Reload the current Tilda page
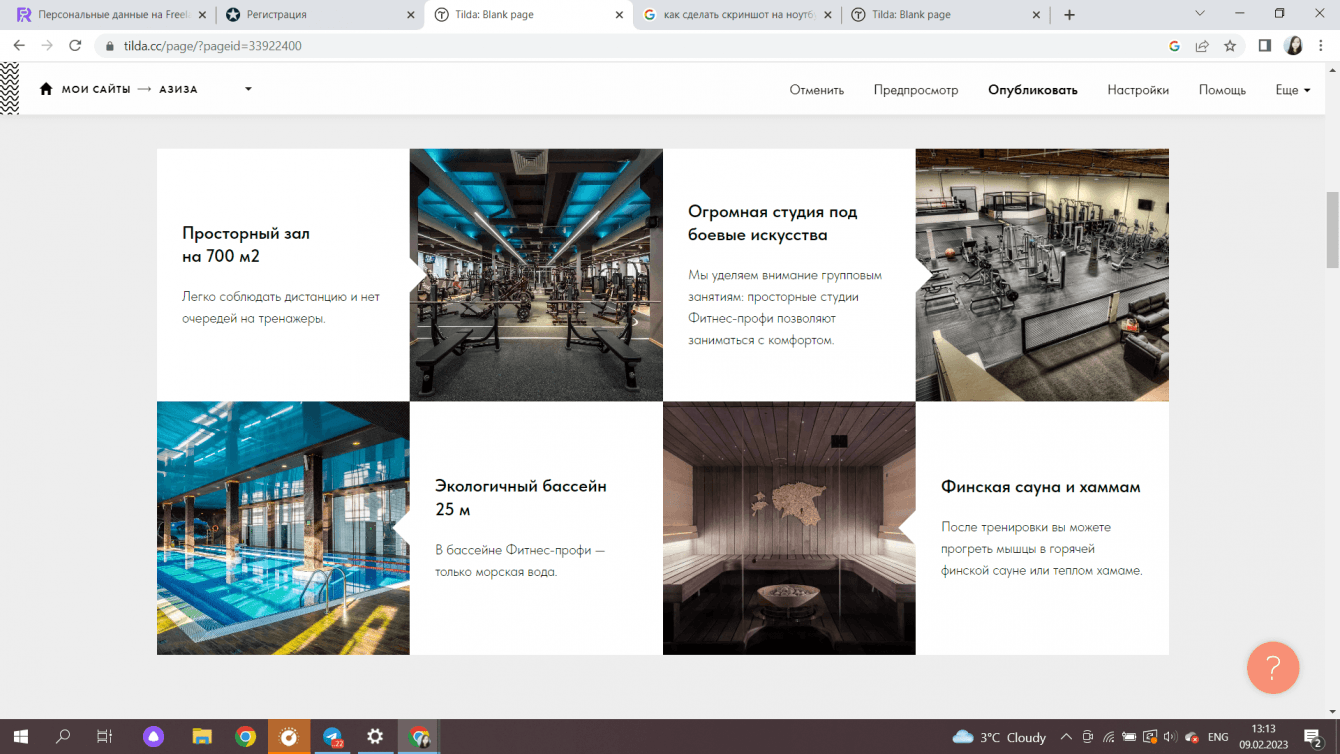1340x754 pixels. point(75,46)
